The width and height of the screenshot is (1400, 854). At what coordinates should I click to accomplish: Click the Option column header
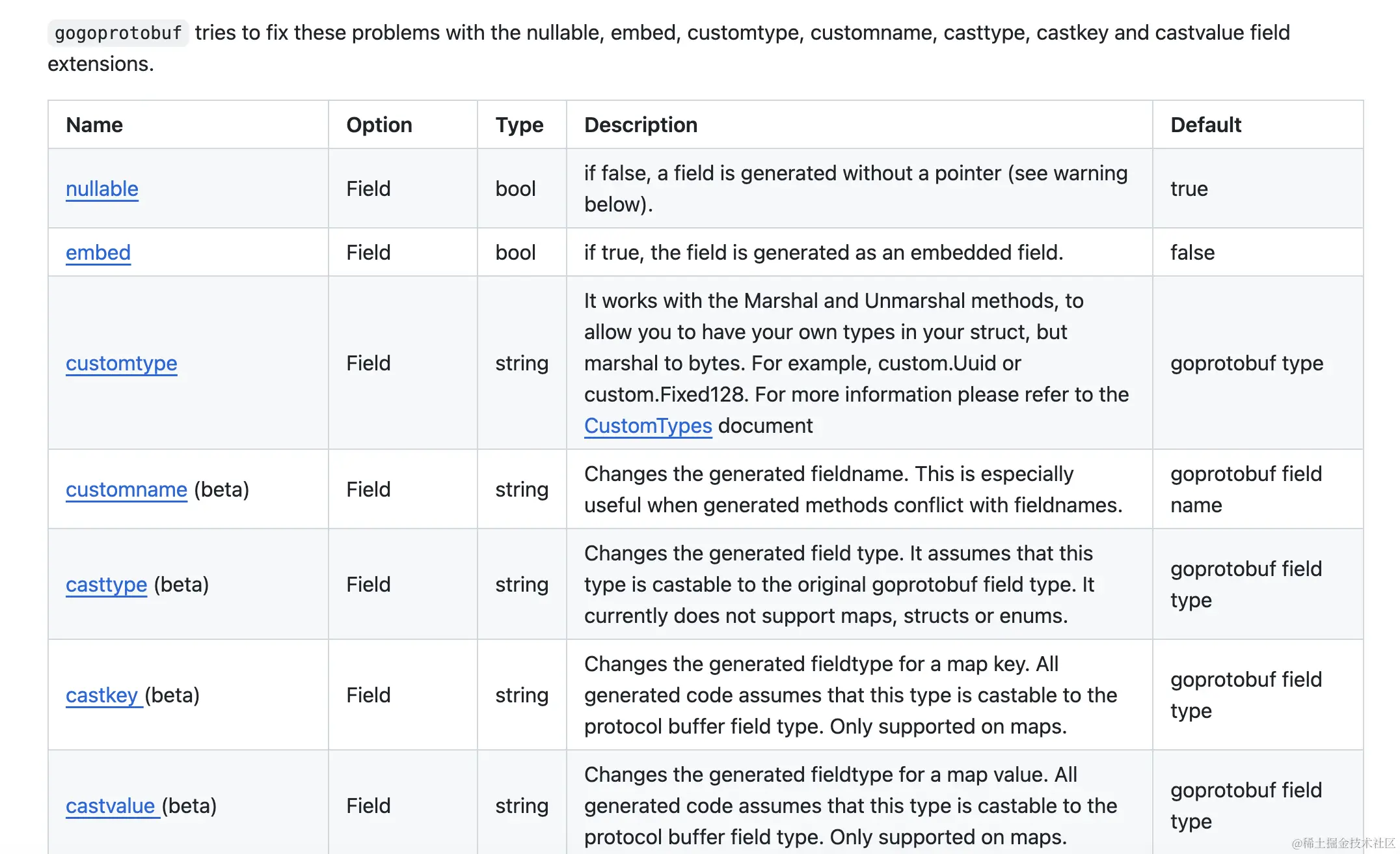tap(379, 125)
